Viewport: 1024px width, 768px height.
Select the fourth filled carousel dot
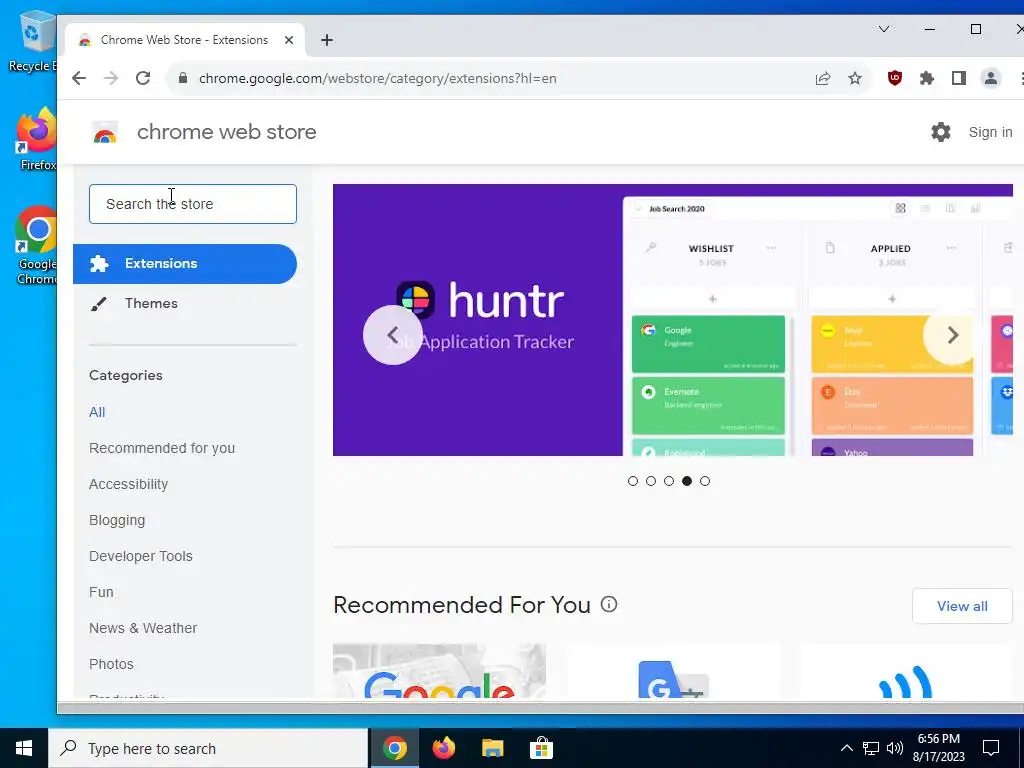point(687,481)
